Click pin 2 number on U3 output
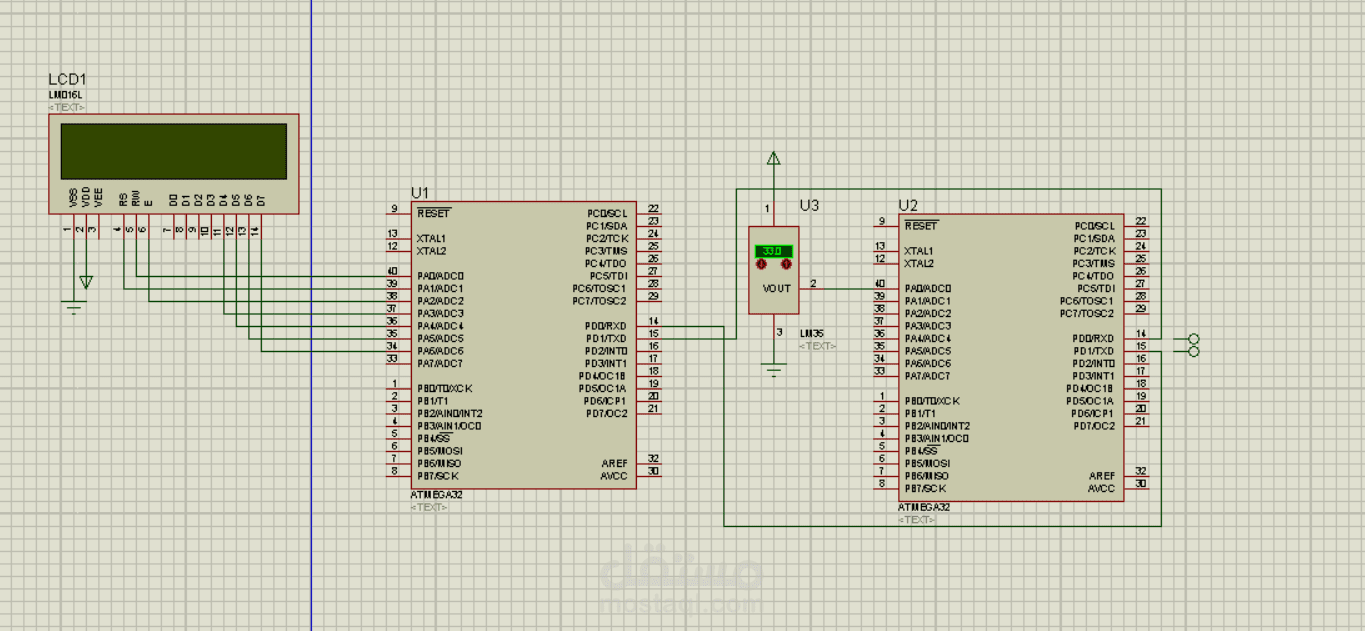 click(813, 284)
